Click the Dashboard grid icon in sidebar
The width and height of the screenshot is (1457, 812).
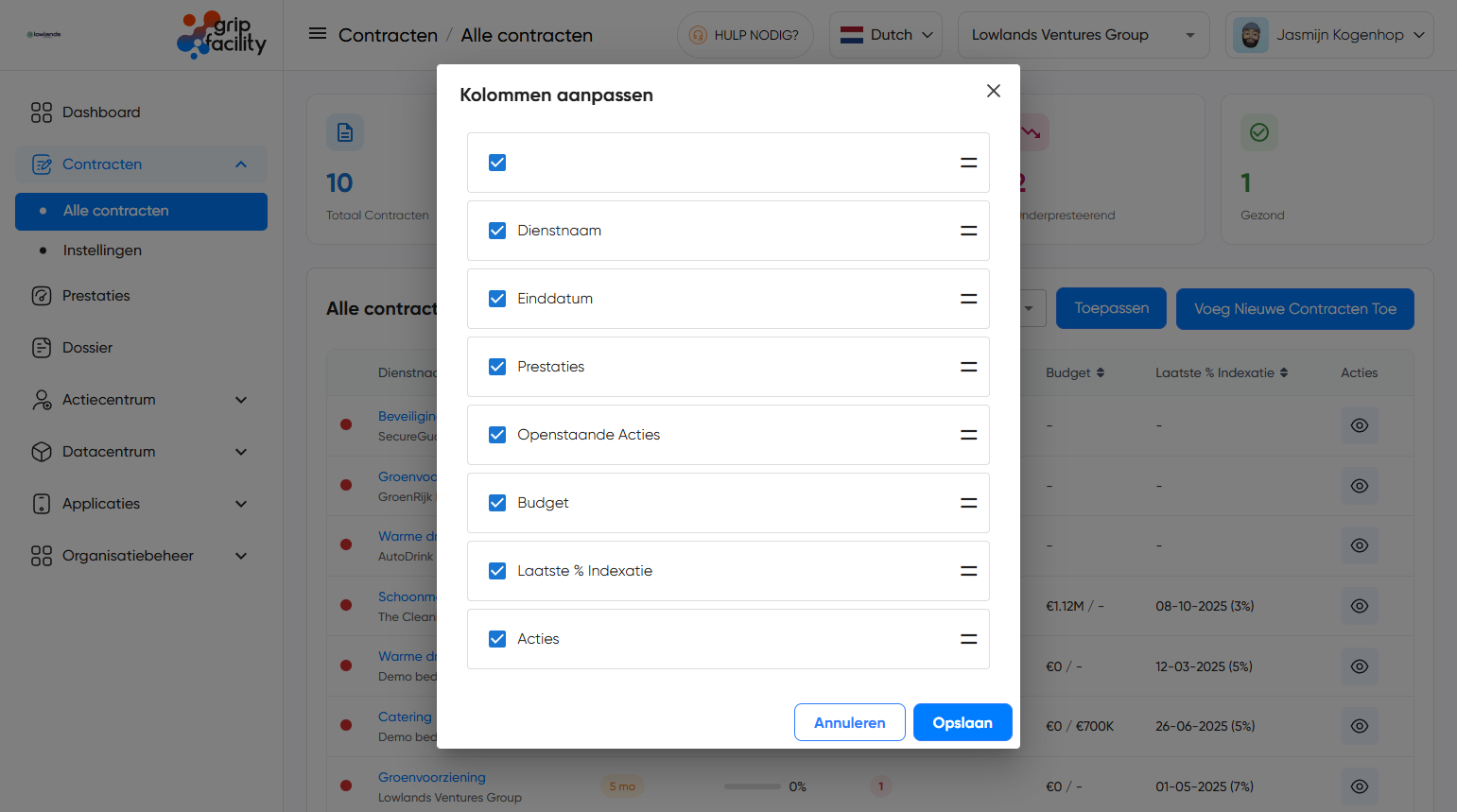click(41, 112)
